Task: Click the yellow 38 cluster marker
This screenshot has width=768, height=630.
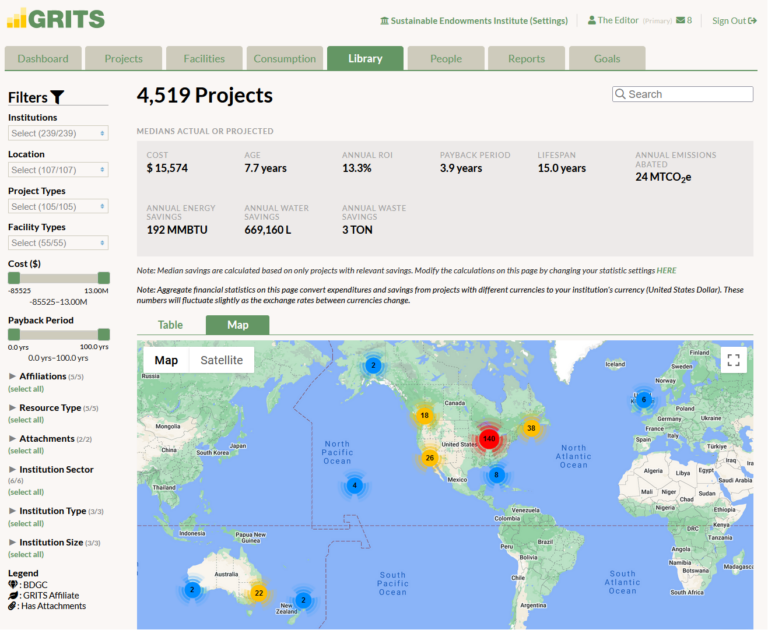Action: [531, 428]
